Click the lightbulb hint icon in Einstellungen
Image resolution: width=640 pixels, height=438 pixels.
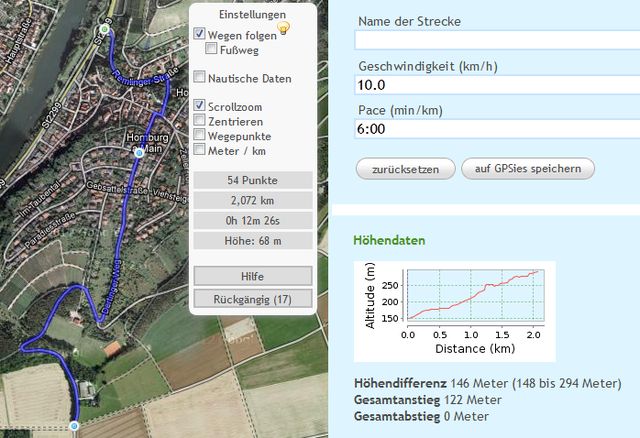(283, 29)
